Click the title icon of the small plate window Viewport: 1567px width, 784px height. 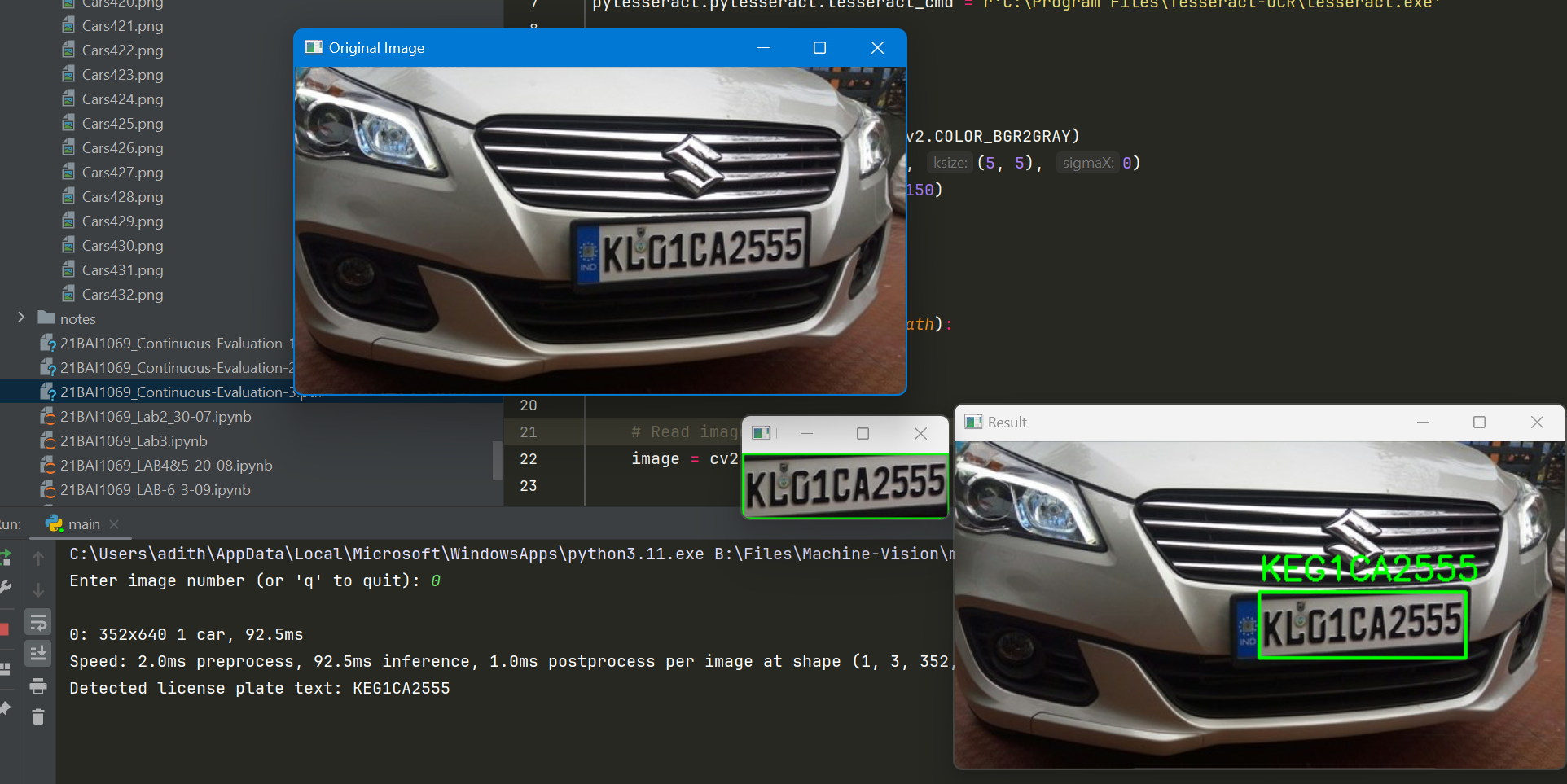pos(761,433)
